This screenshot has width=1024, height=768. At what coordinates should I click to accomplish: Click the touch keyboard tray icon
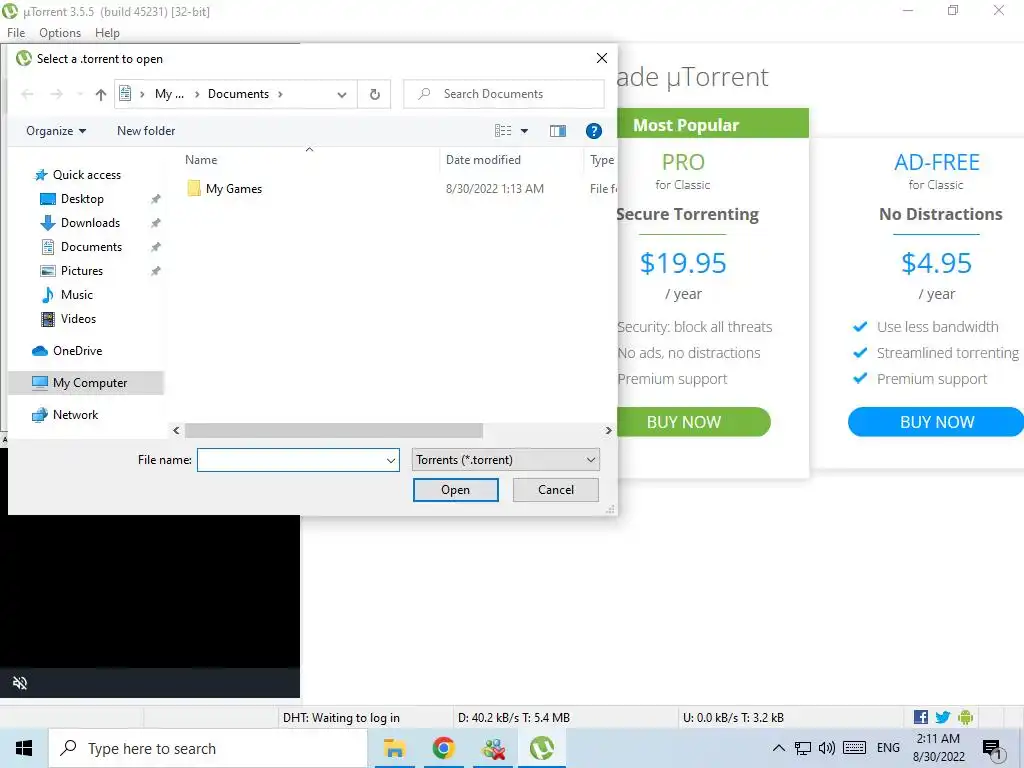click(x=854, y=748)
